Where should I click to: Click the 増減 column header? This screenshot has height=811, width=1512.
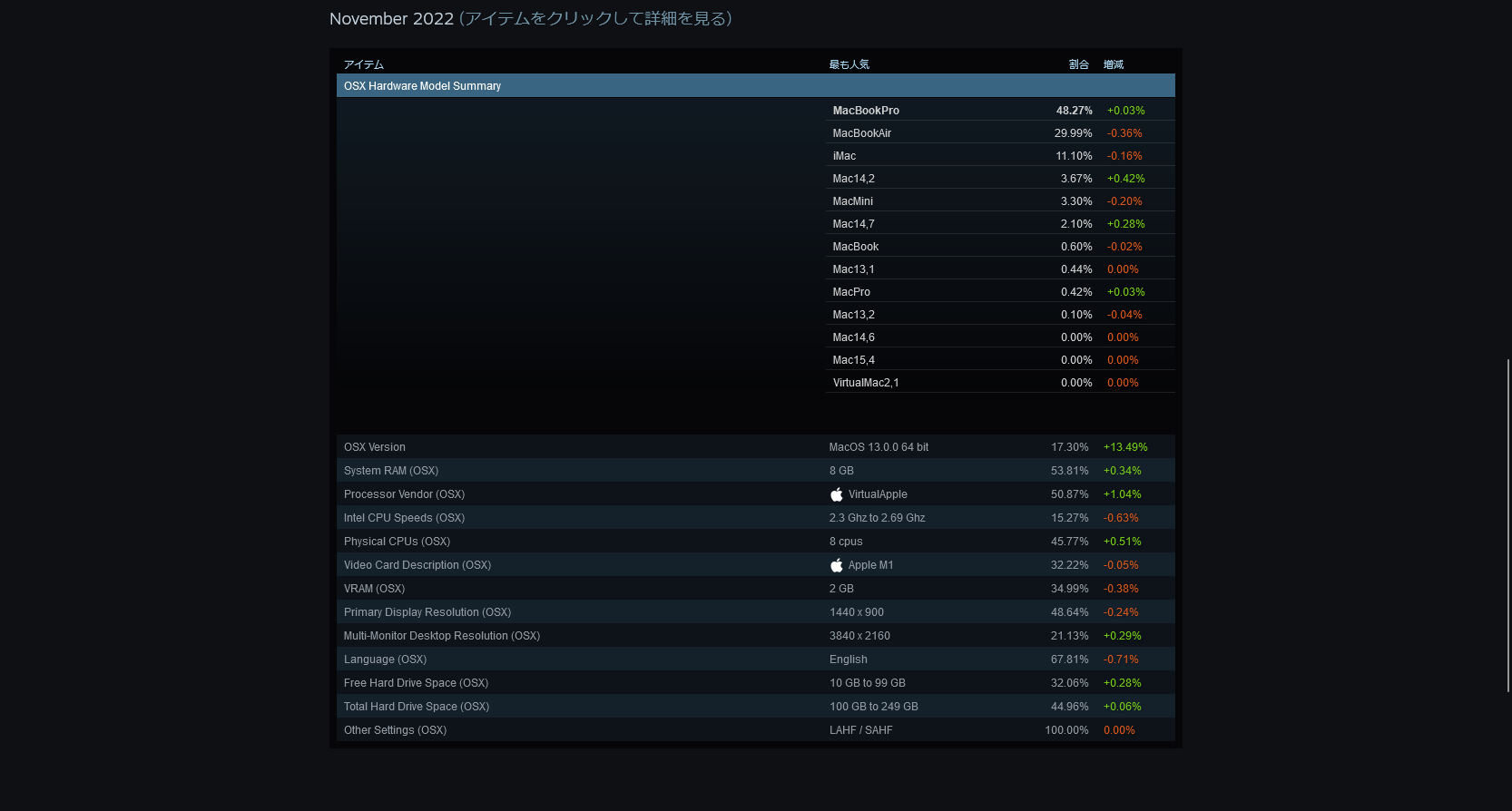pyautogui.click(x=1114, y=64)
